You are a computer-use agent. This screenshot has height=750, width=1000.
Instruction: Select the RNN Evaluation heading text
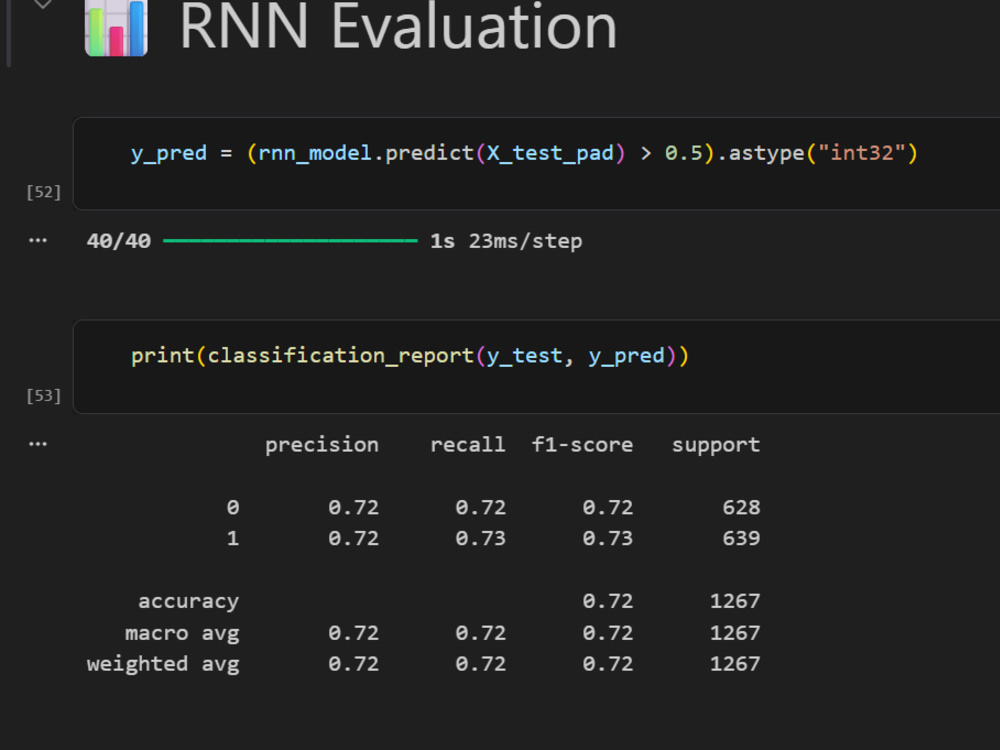399,27
